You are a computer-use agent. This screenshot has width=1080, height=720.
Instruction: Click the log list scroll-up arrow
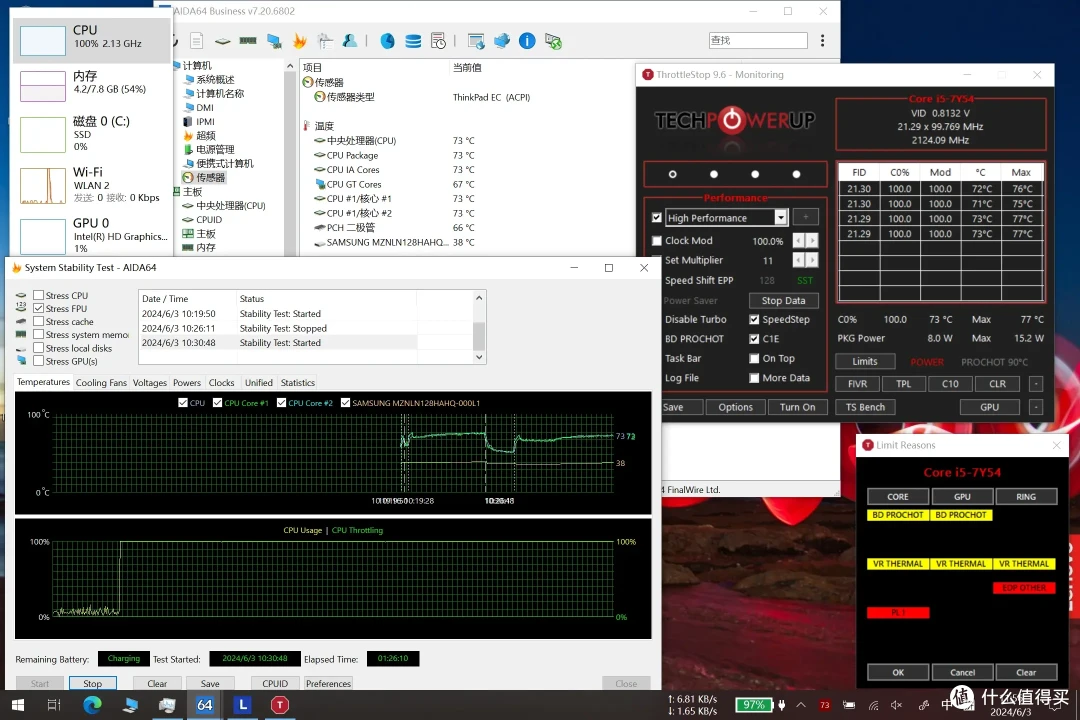tap(479, 298)
